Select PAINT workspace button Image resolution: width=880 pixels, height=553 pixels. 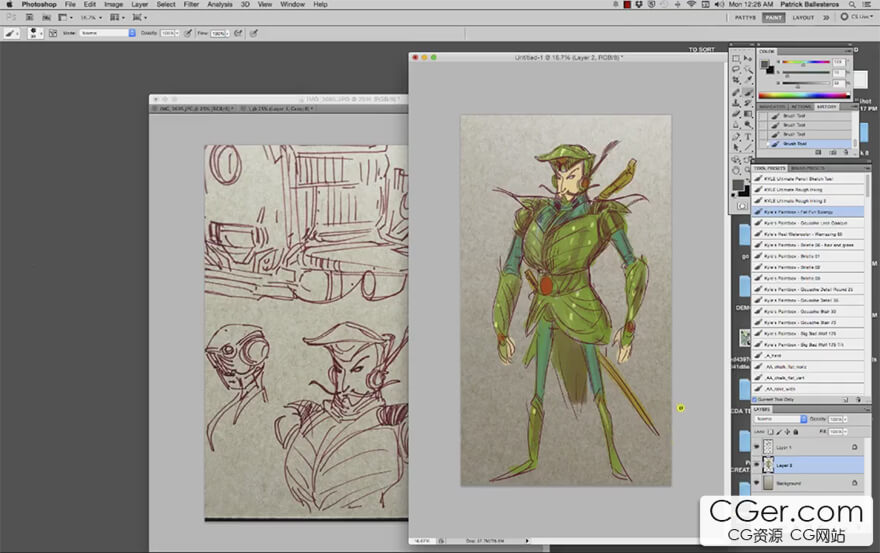(773, 17)
